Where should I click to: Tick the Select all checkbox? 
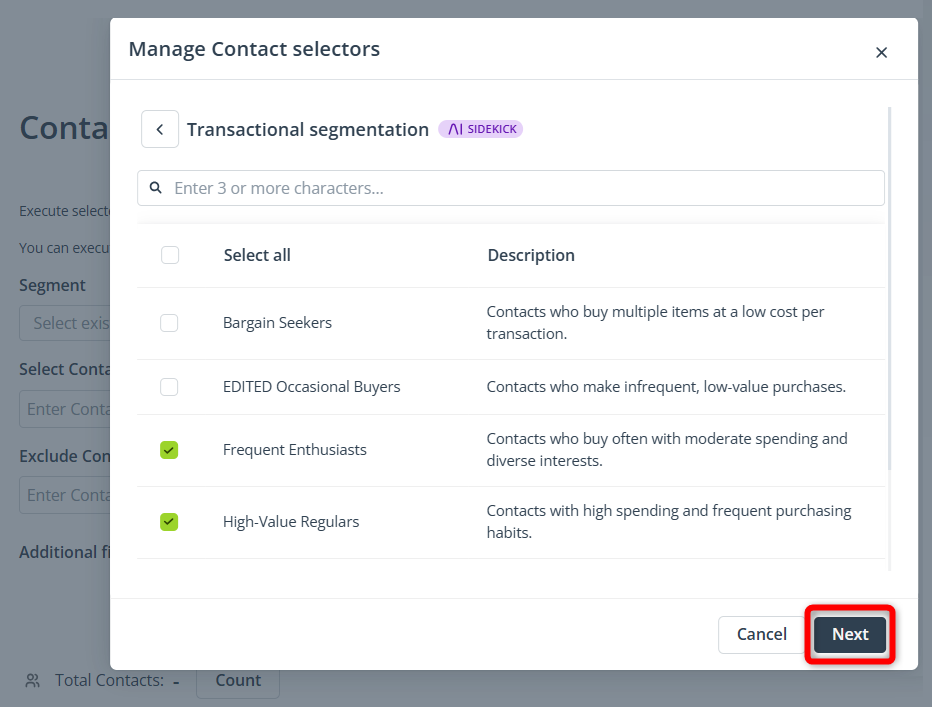[170, 255]
